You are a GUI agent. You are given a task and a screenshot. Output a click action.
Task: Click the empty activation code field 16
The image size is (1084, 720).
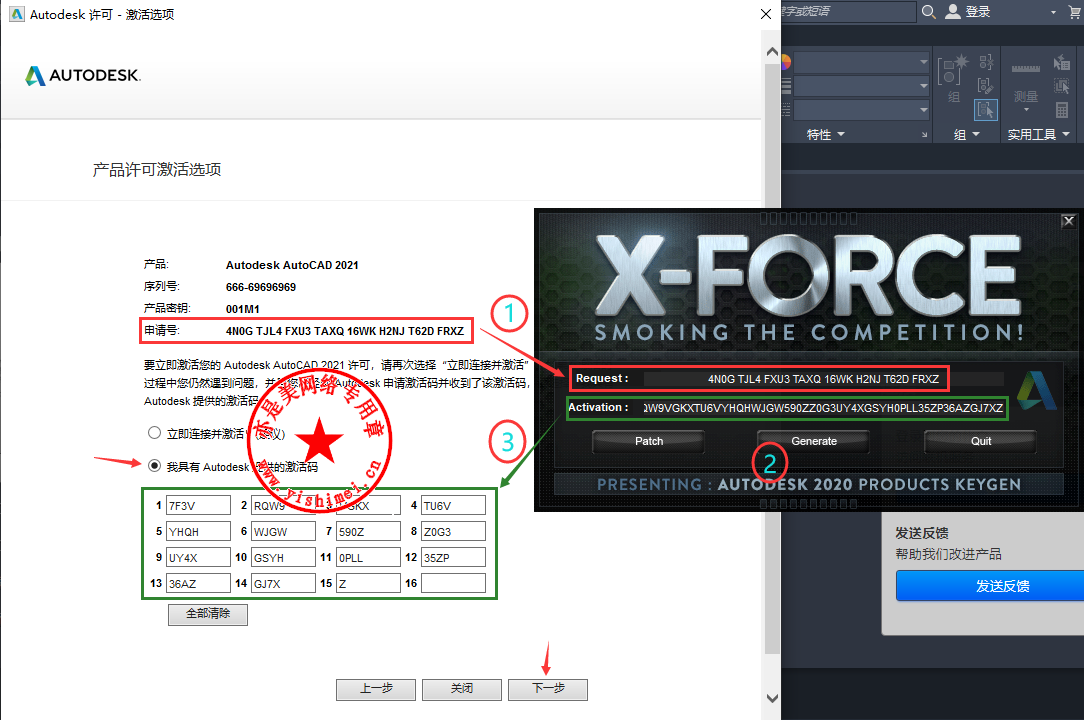point(454,583)
